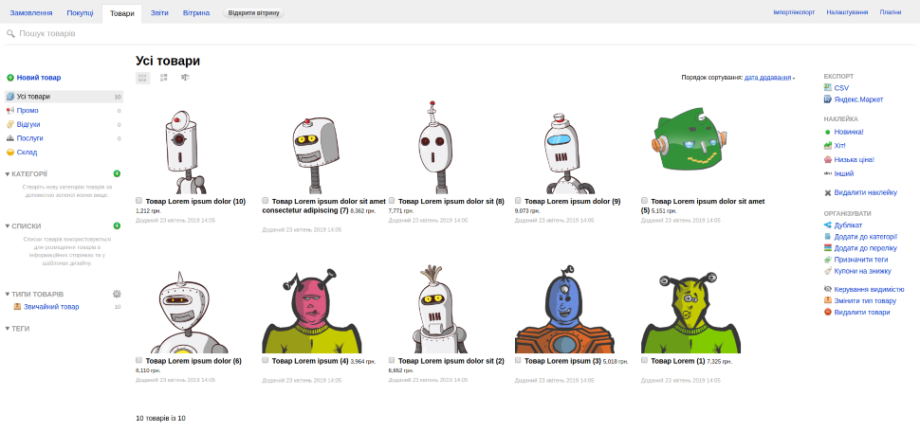
Task: Click the green plus icon beside Категорії
Action: (x=117, y=174)
